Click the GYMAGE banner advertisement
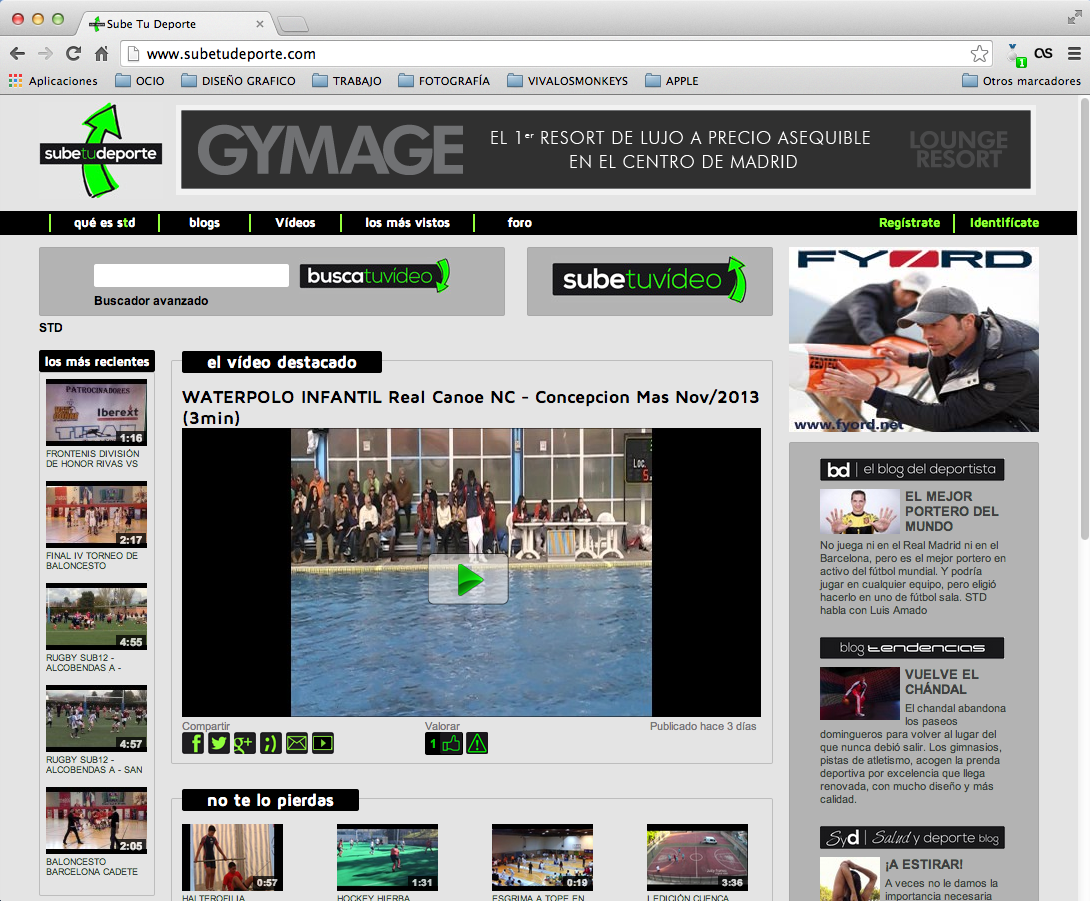The image size is (1090, 901). point(606,149)
